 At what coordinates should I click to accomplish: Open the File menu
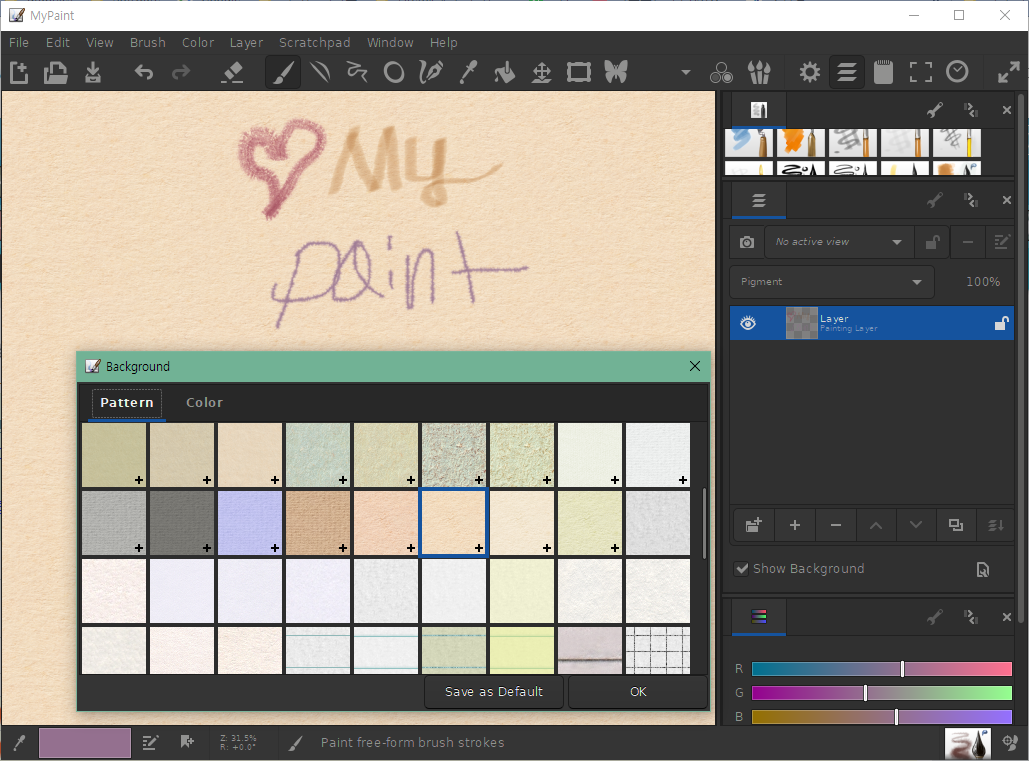19,43
